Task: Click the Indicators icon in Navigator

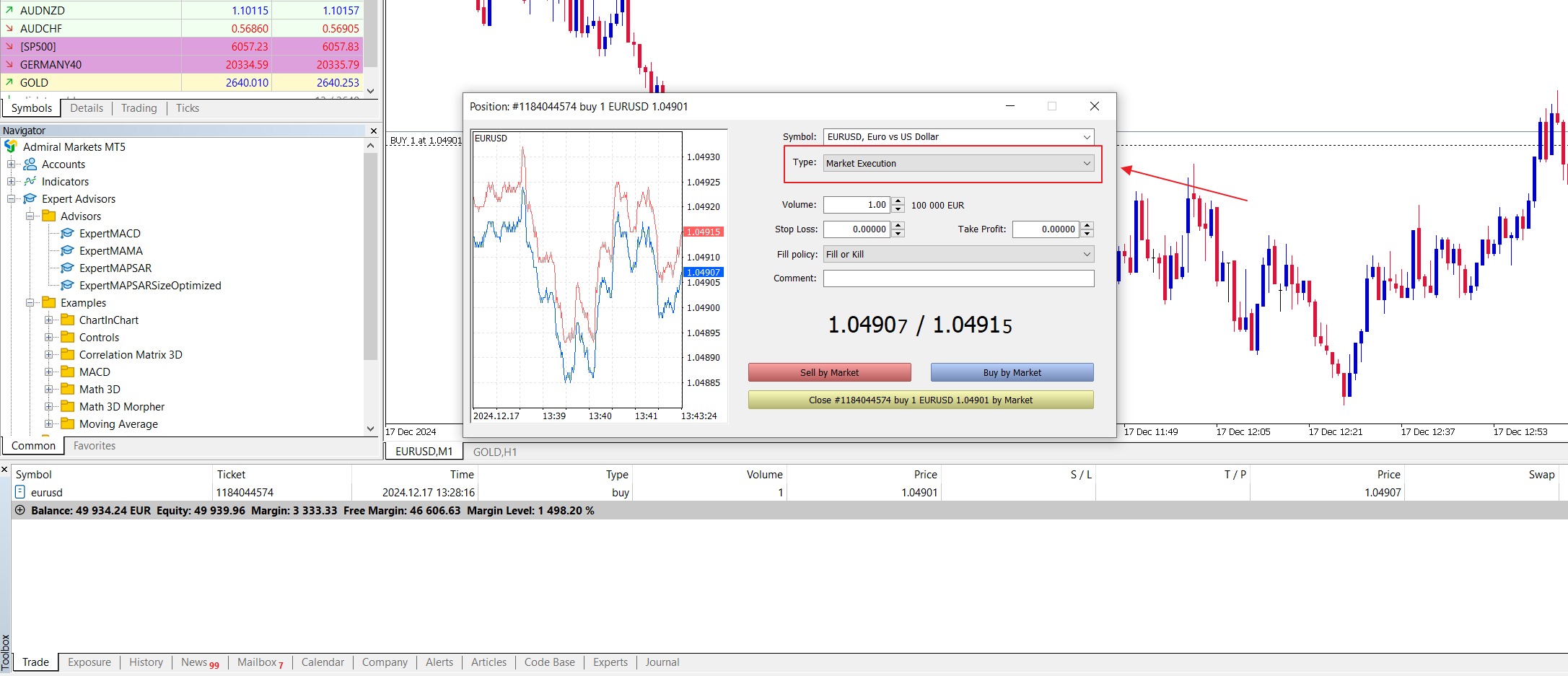Action: 30,181
